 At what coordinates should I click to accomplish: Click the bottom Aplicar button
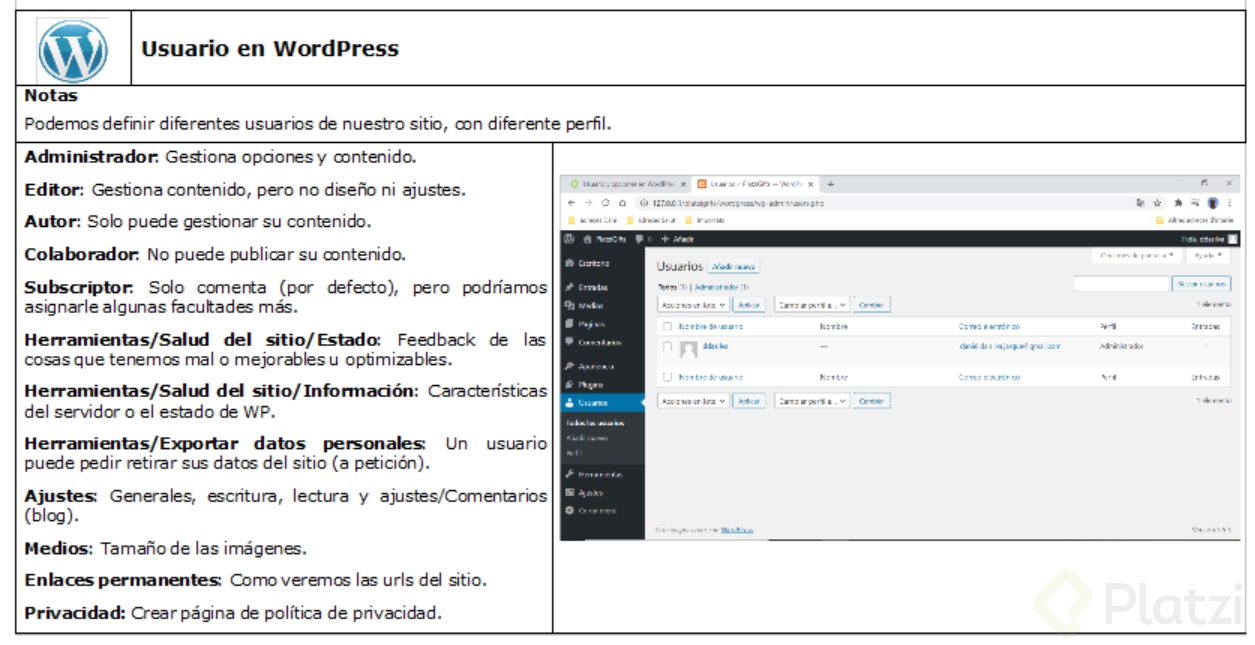748,400
